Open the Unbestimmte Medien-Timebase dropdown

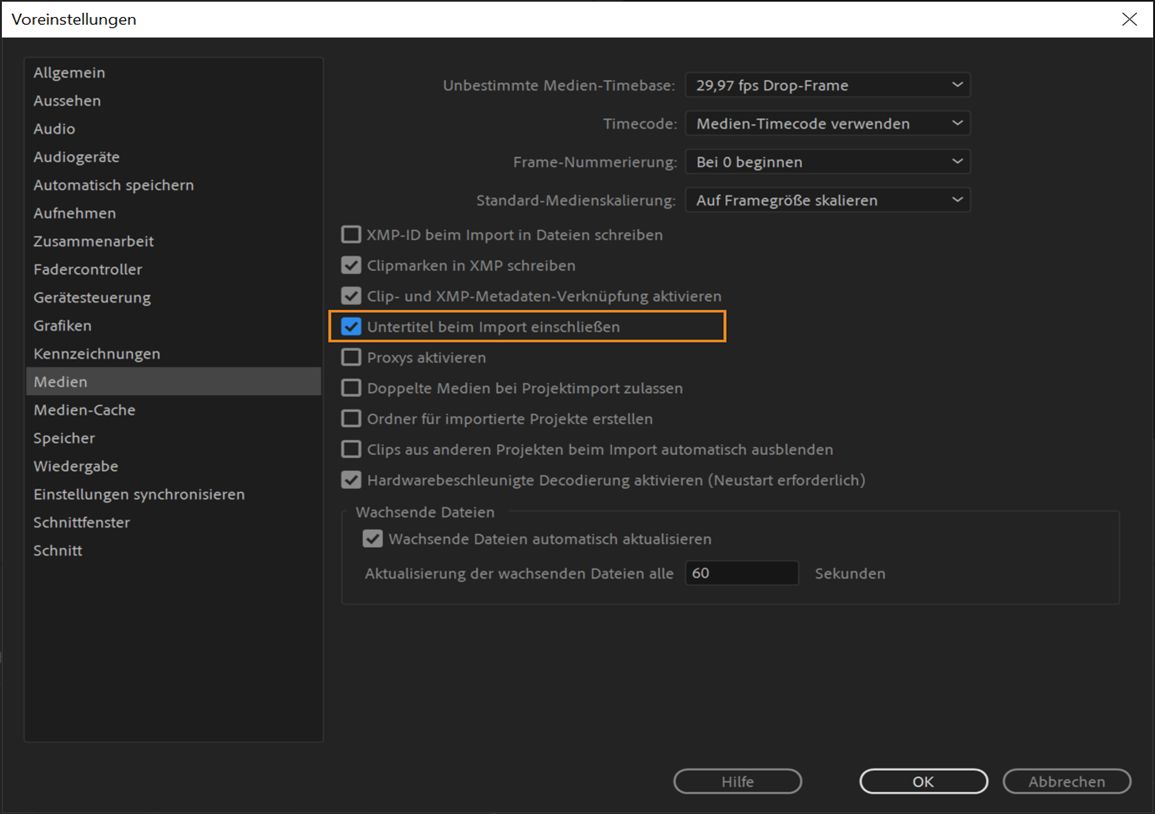click(827, 85)
